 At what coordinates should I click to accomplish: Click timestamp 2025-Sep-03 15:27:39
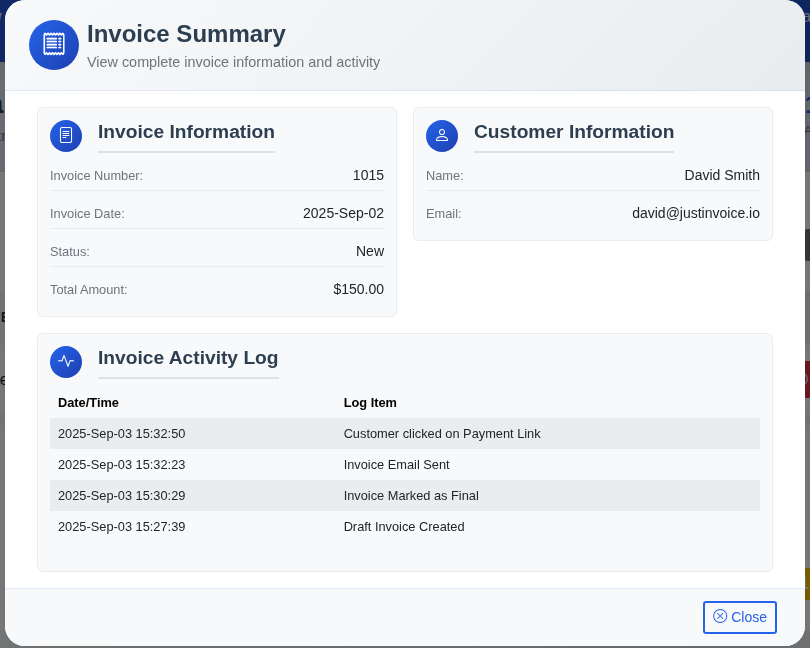point(121,527)
